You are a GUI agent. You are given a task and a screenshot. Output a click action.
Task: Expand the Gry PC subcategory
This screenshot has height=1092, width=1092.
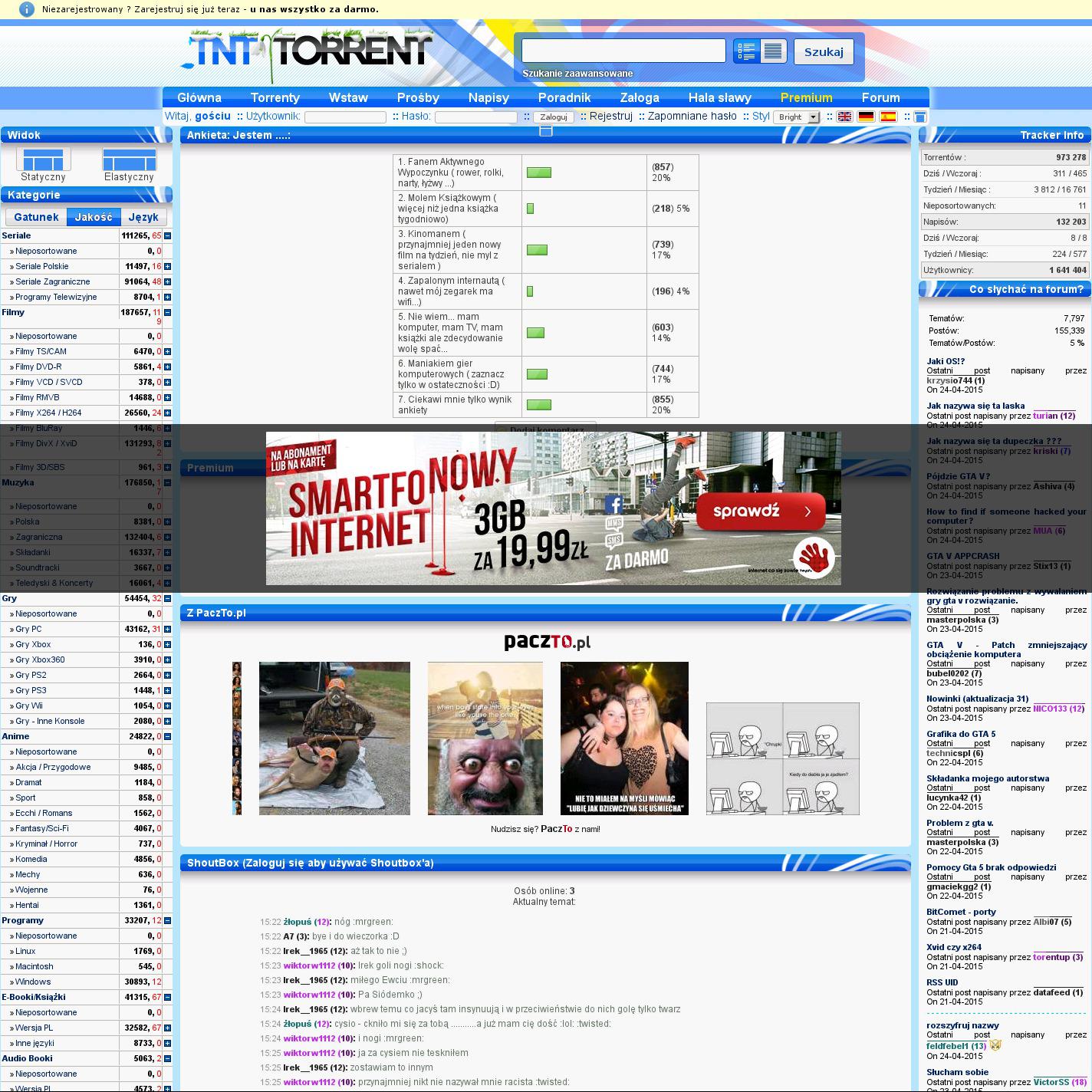tap(167, 630)
